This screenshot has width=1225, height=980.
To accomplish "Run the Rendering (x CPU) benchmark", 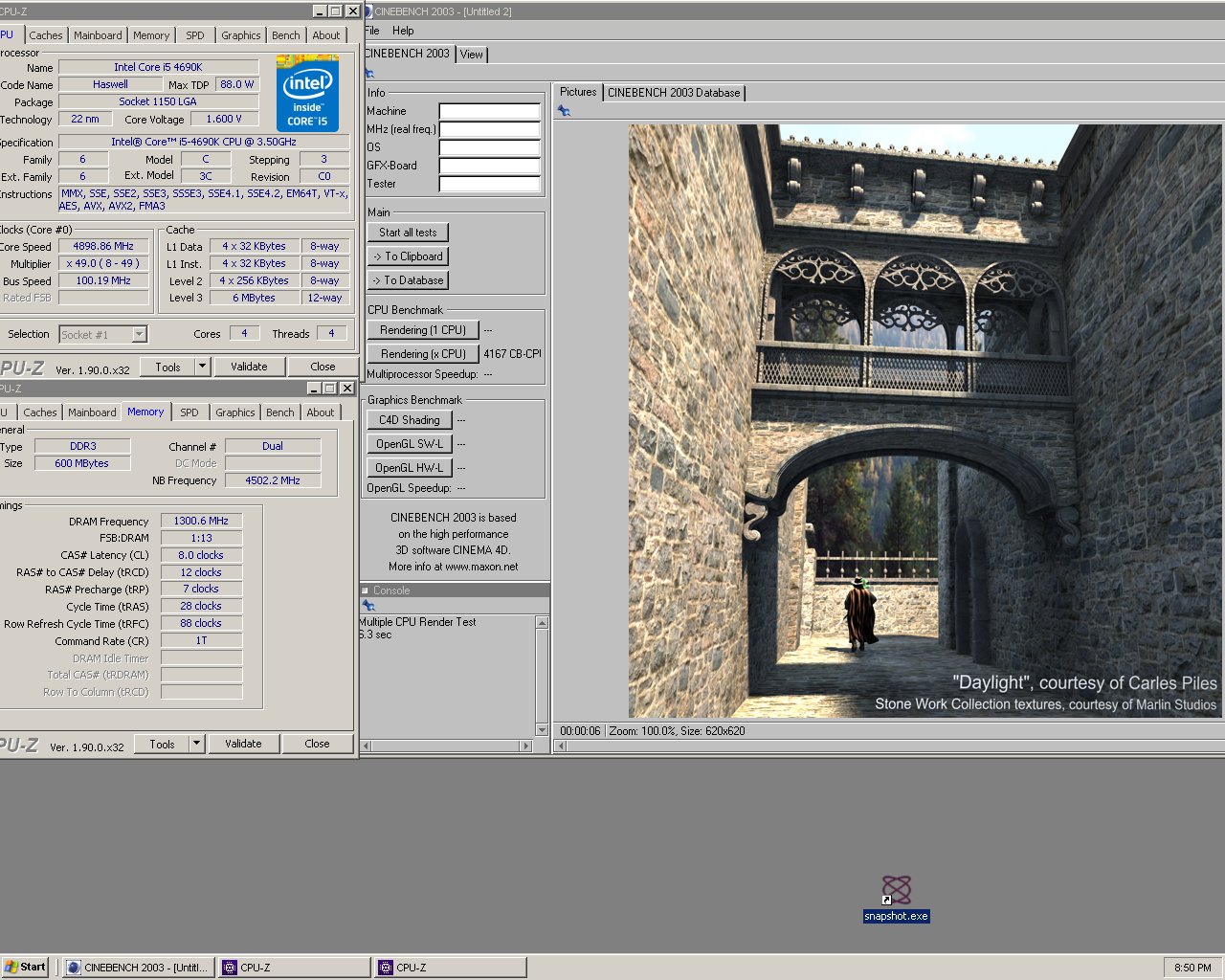I will tap(423, 354).
